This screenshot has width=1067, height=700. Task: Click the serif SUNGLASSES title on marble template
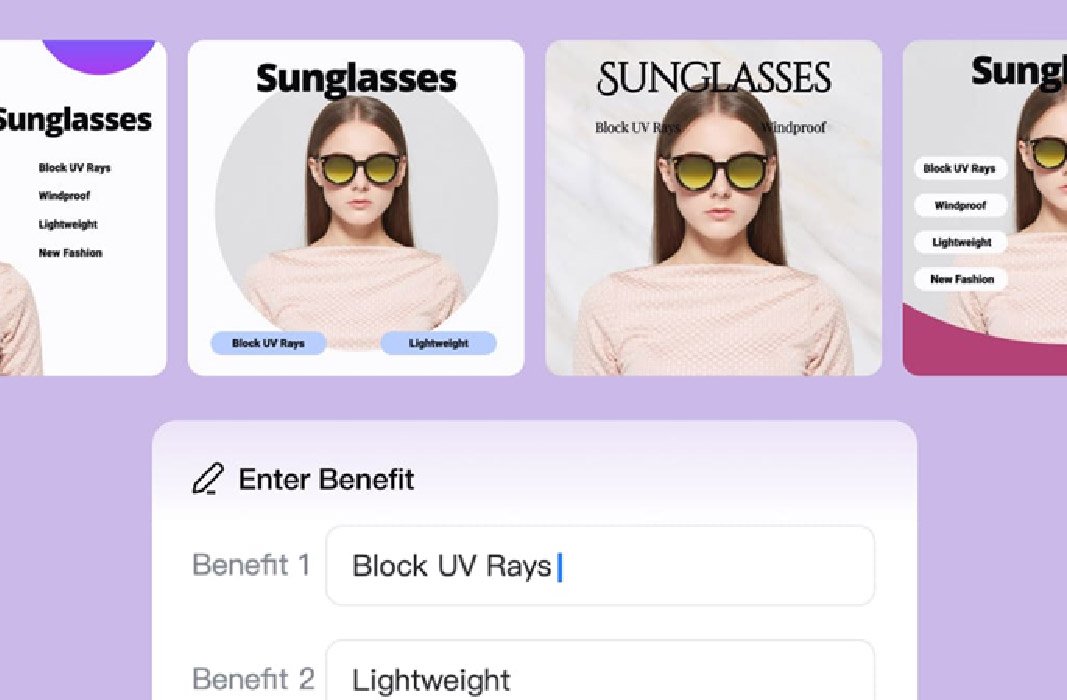point(714,78)
